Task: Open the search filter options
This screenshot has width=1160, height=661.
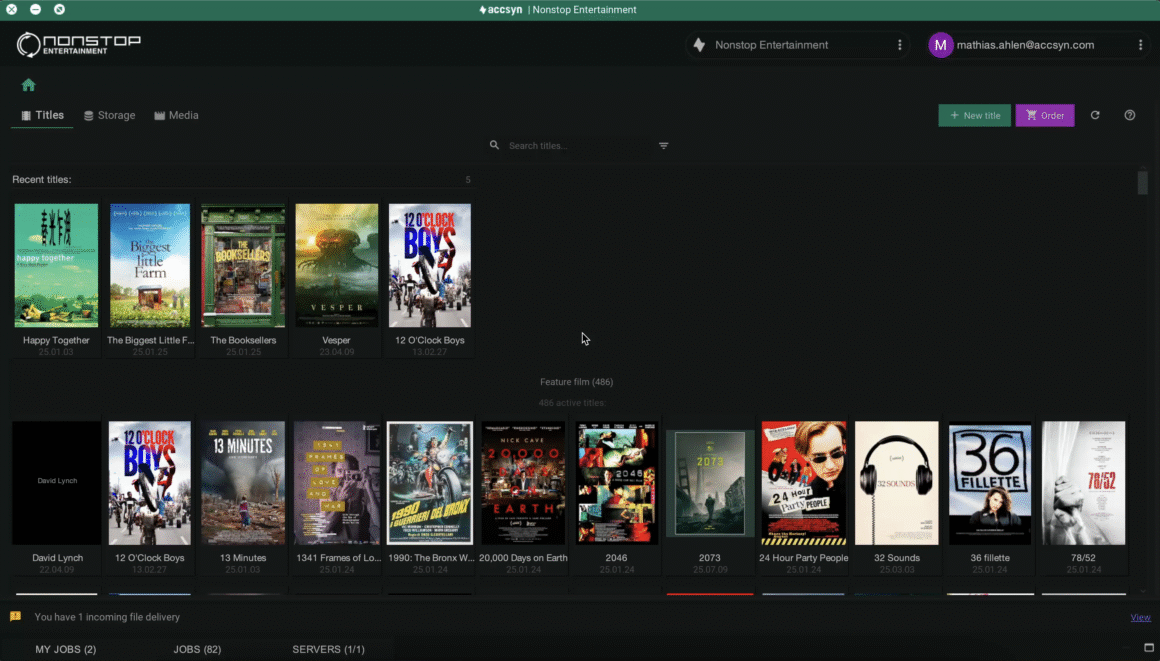Action: (x=664, y=146)
